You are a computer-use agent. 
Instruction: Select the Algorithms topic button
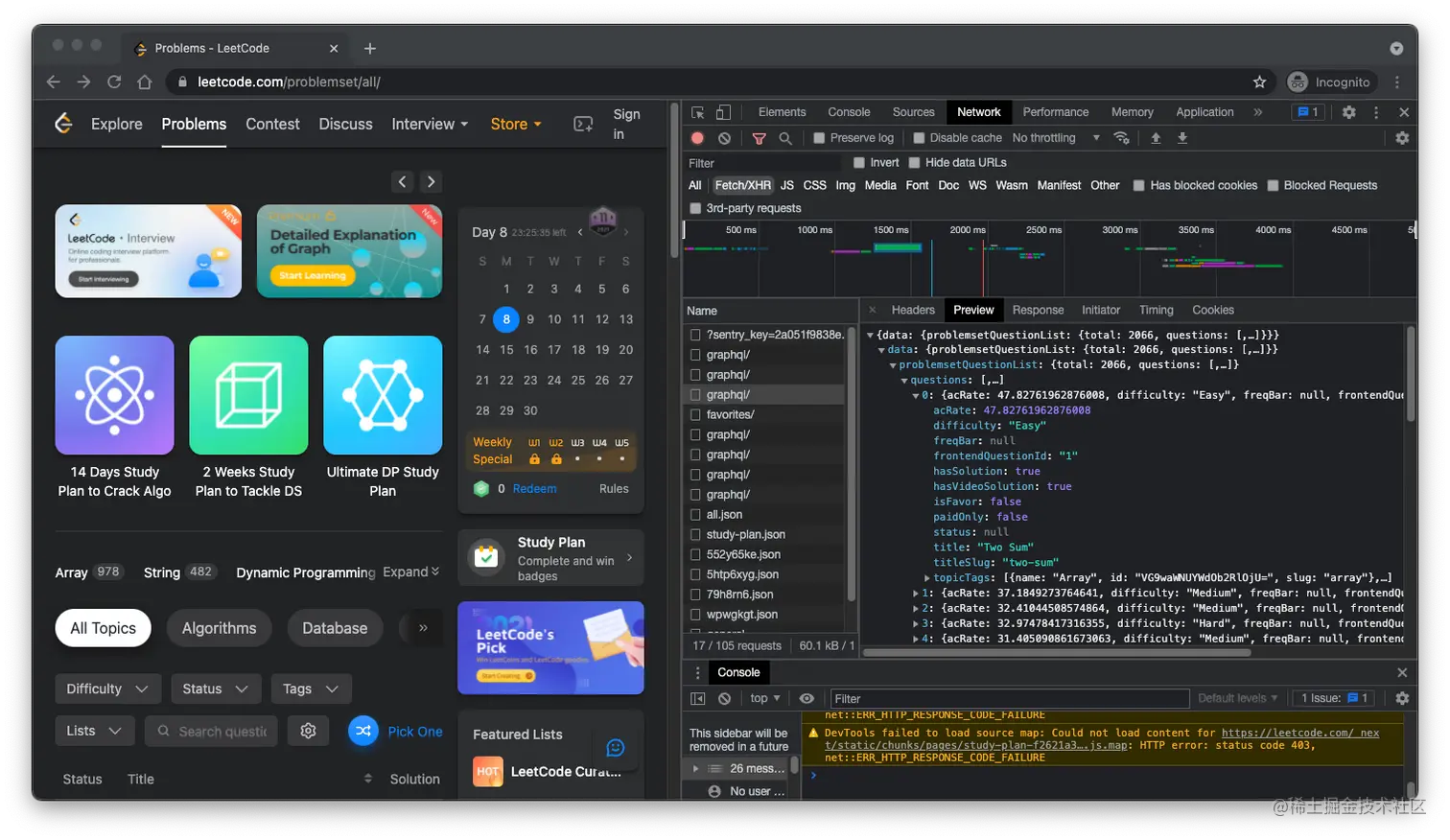[x=219, y=628]
